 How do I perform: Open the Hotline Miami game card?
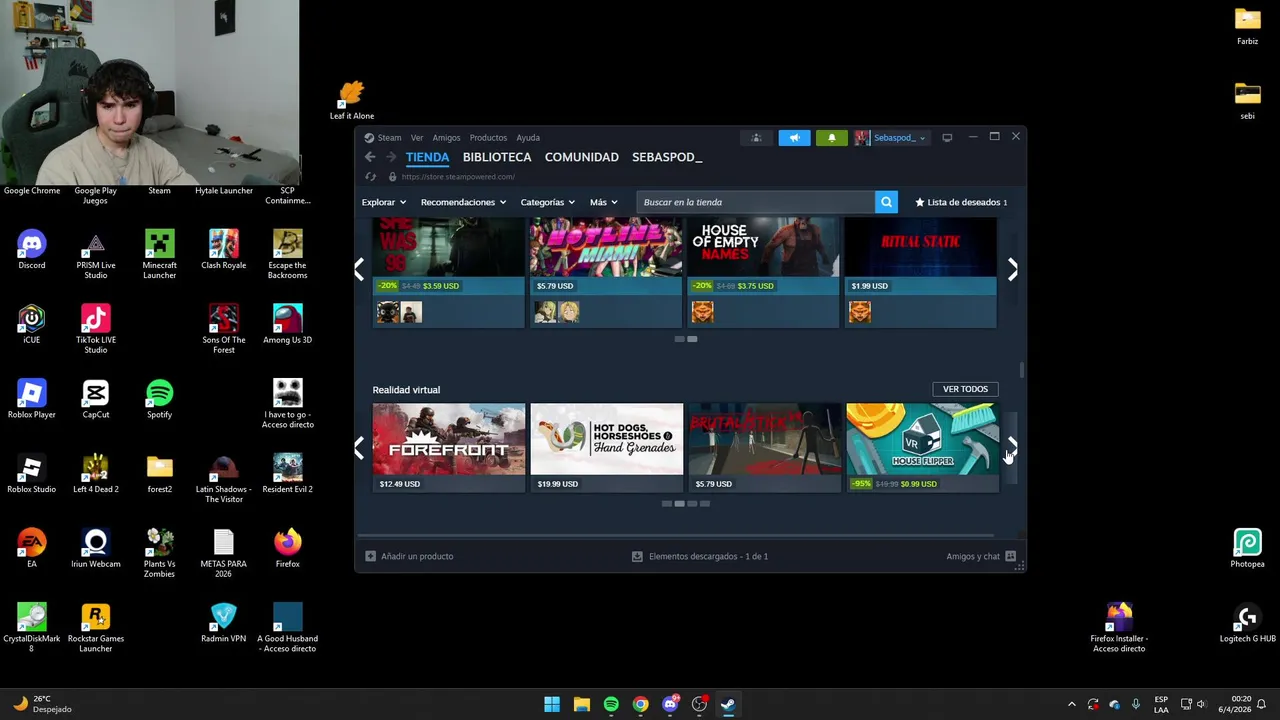click(607, 272)
